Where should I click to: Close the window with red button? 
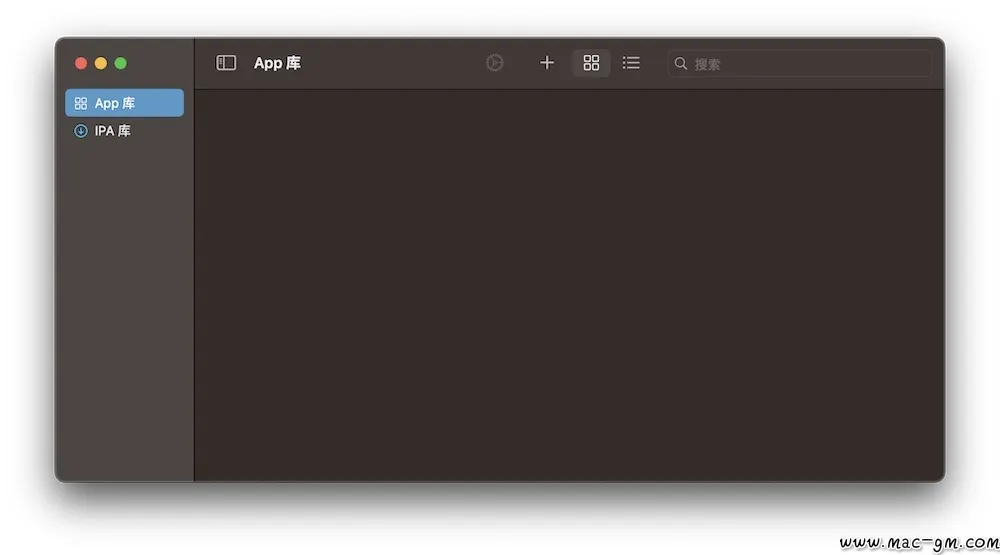[81, 63]
